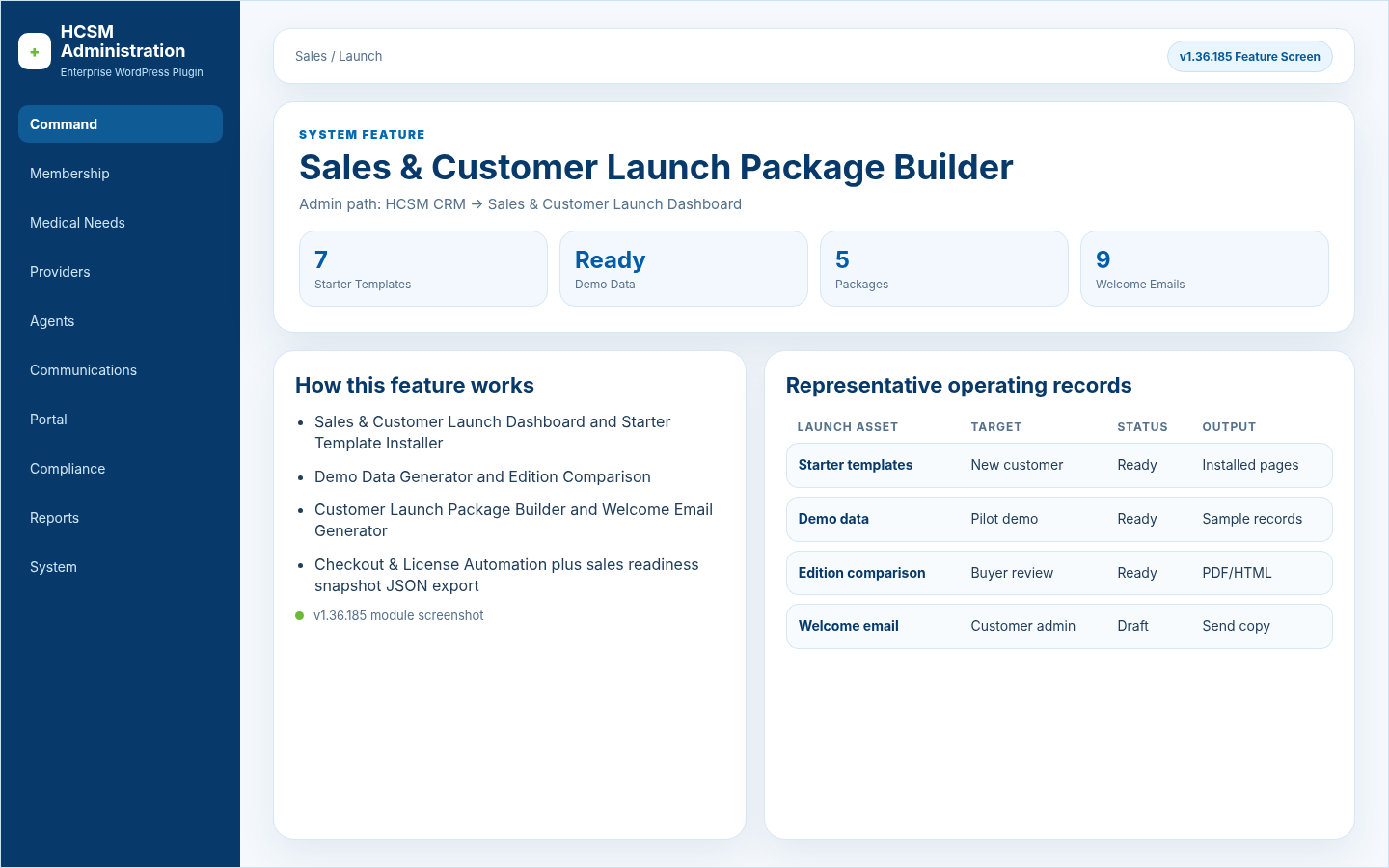Click the 'Buyer review' target cell

tap(1012, 573)
